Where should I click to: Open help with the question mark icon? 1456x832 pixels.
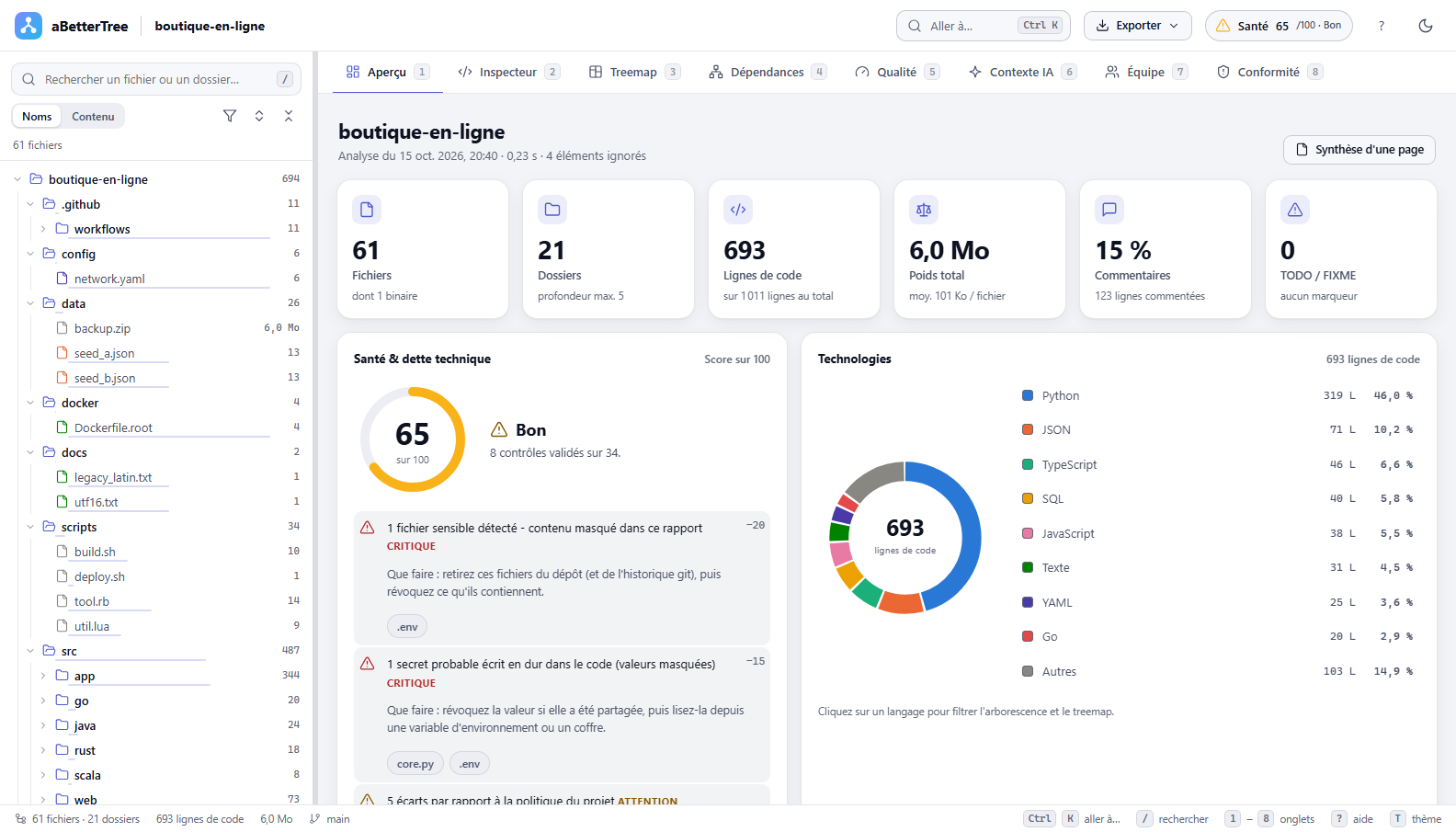[x=1381, y=26]
